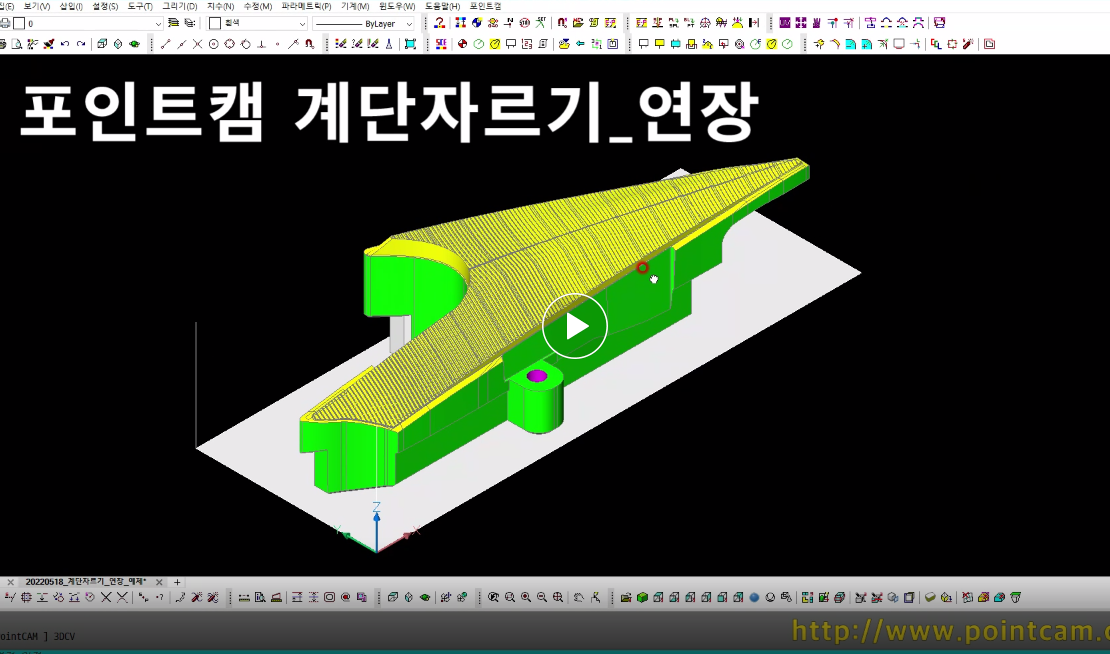1110x654 pixels.
Task: Select the midpoint snap icon
Action: (182, 44)
